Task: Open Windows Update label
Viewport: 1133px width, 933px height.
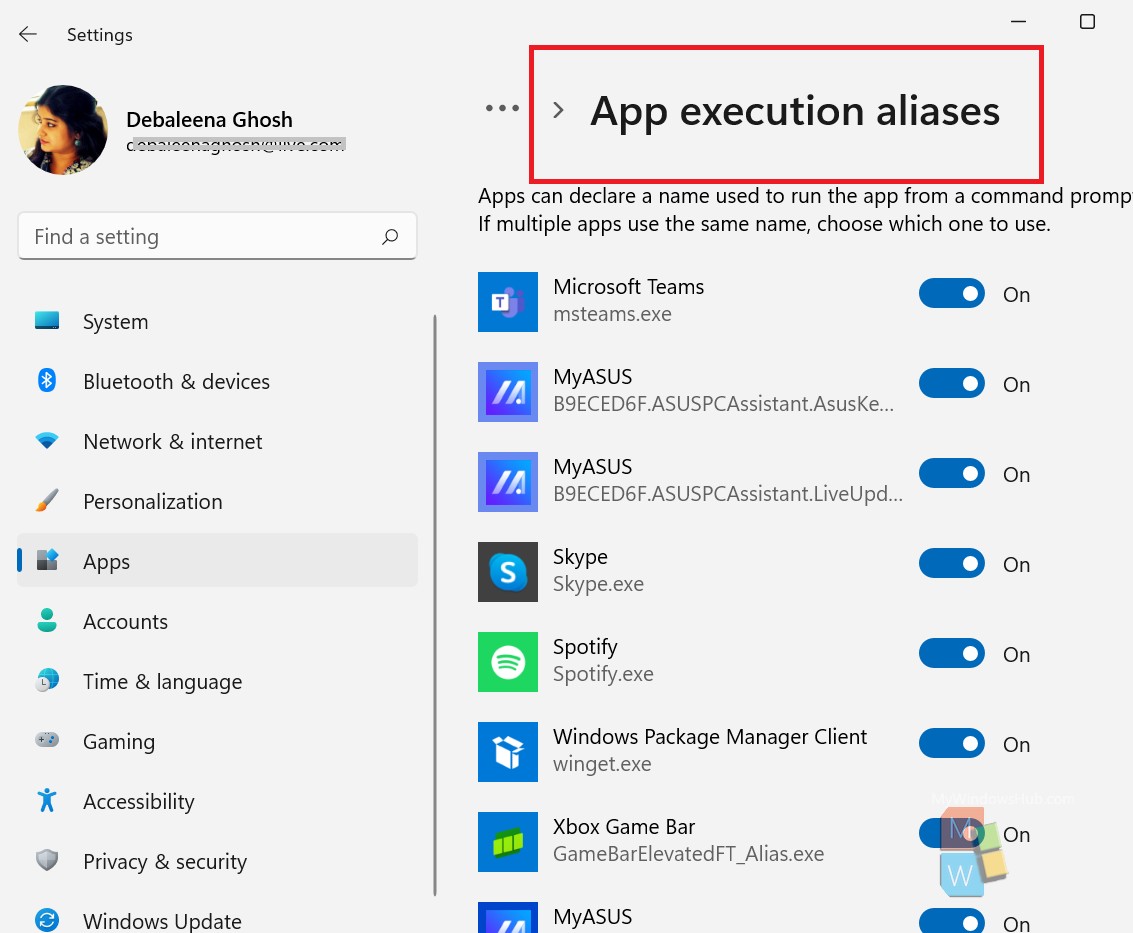Action: (x=162, y=921)
